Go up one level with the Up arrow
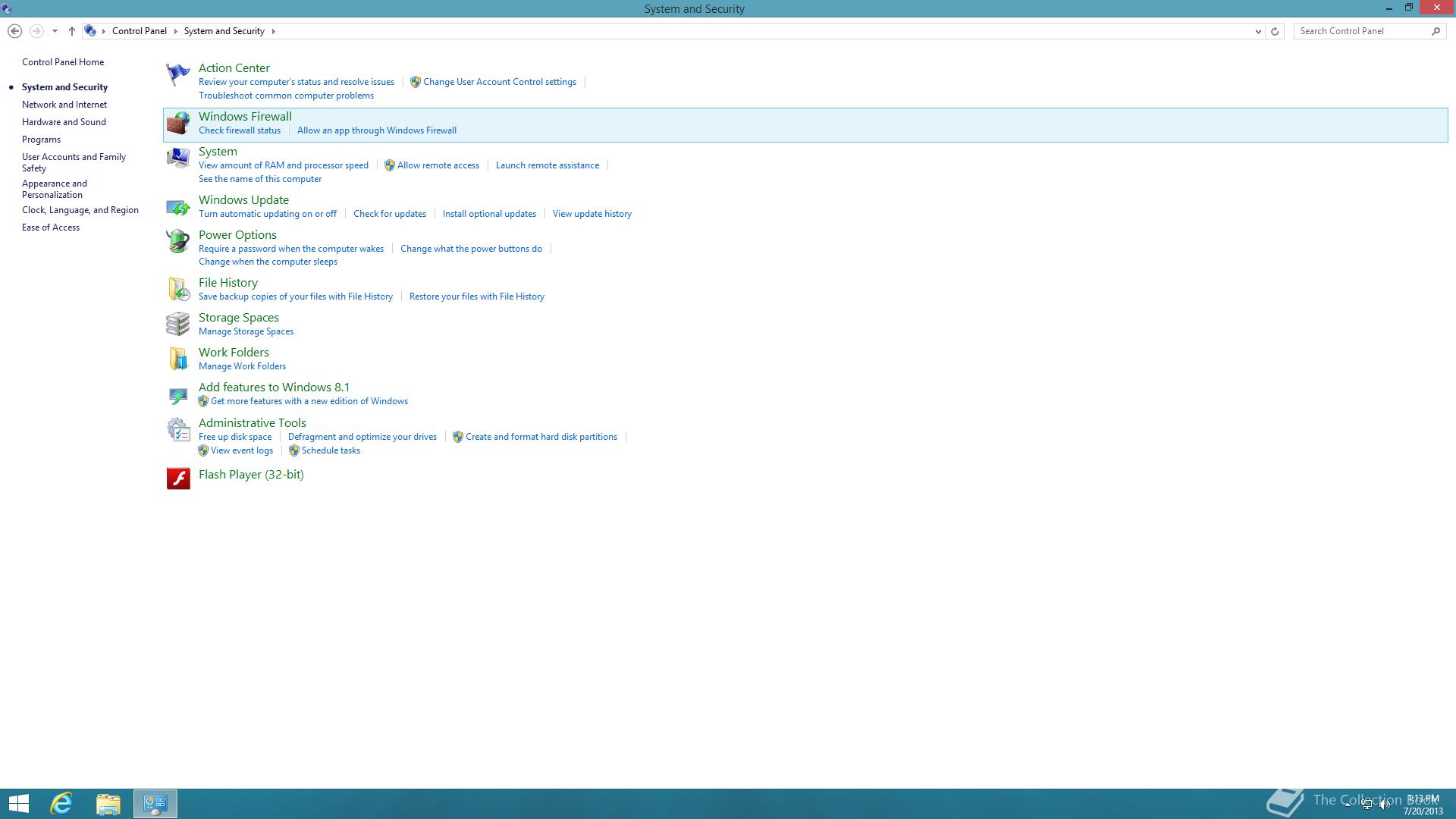Screen dimensions: 1456x819 point(71,31)
